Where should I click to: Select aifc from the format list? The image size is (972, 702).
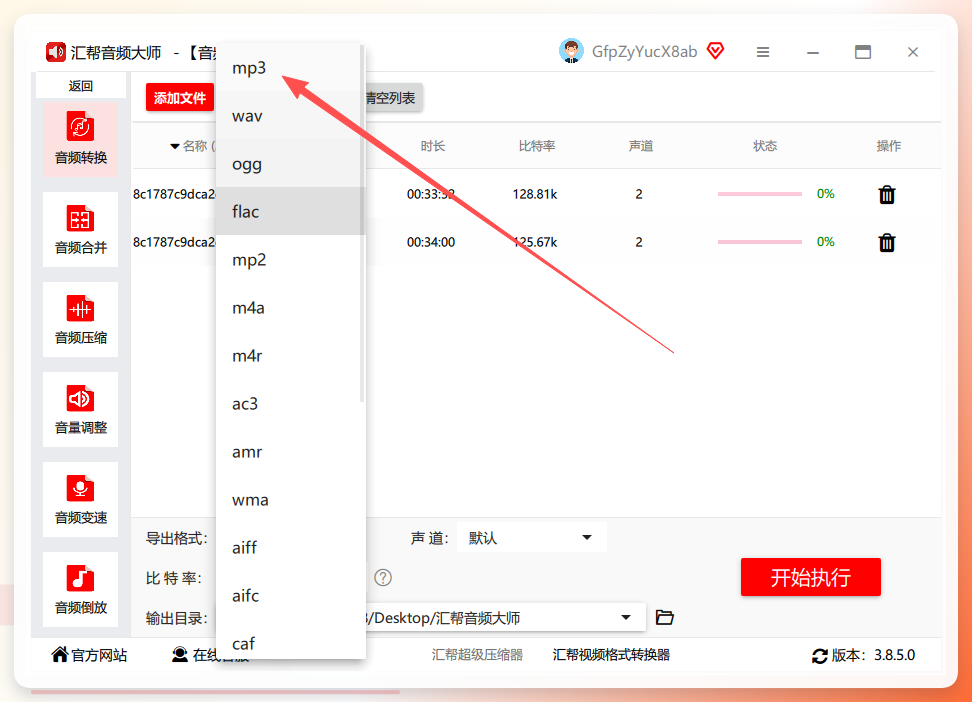click(x=288, y=595)
